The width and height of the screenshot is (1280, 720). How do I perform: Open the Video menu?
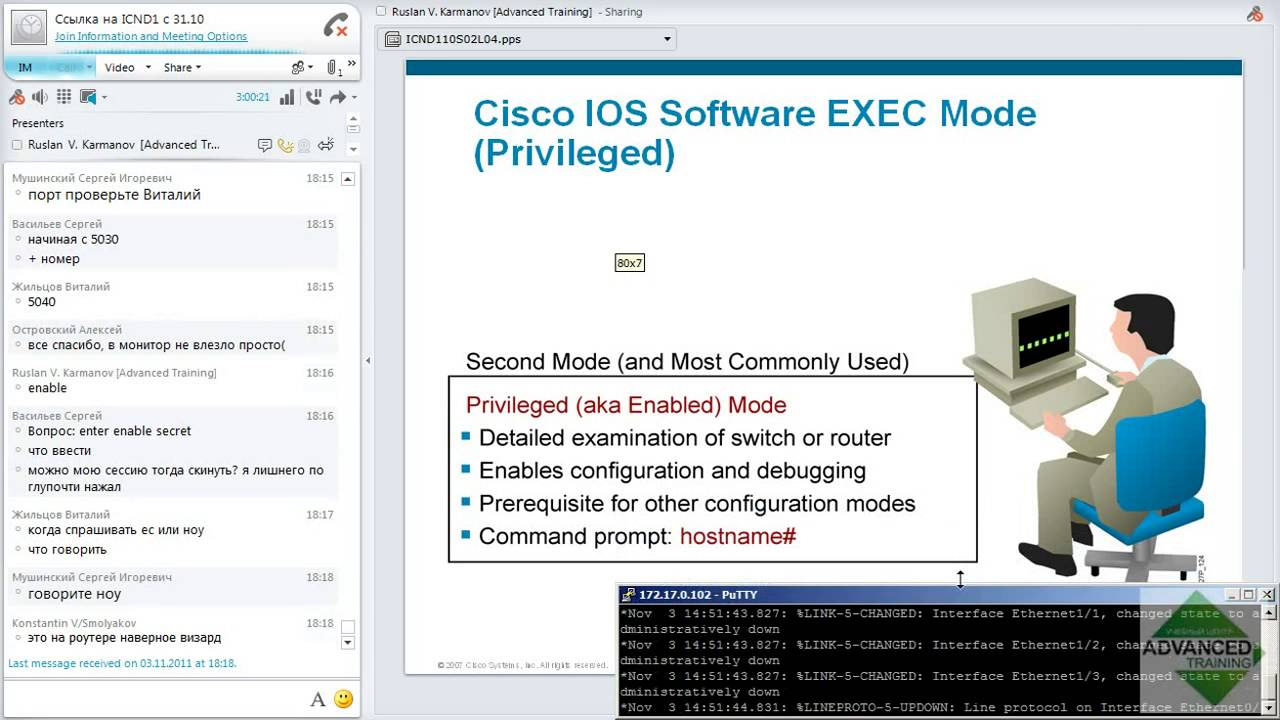120,67
